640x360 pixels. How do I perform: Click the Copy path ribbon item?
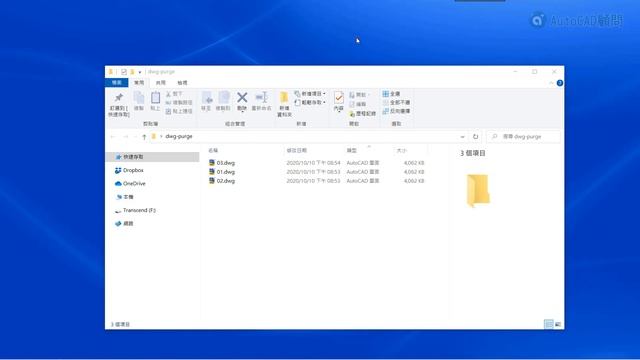click(179, 102)
